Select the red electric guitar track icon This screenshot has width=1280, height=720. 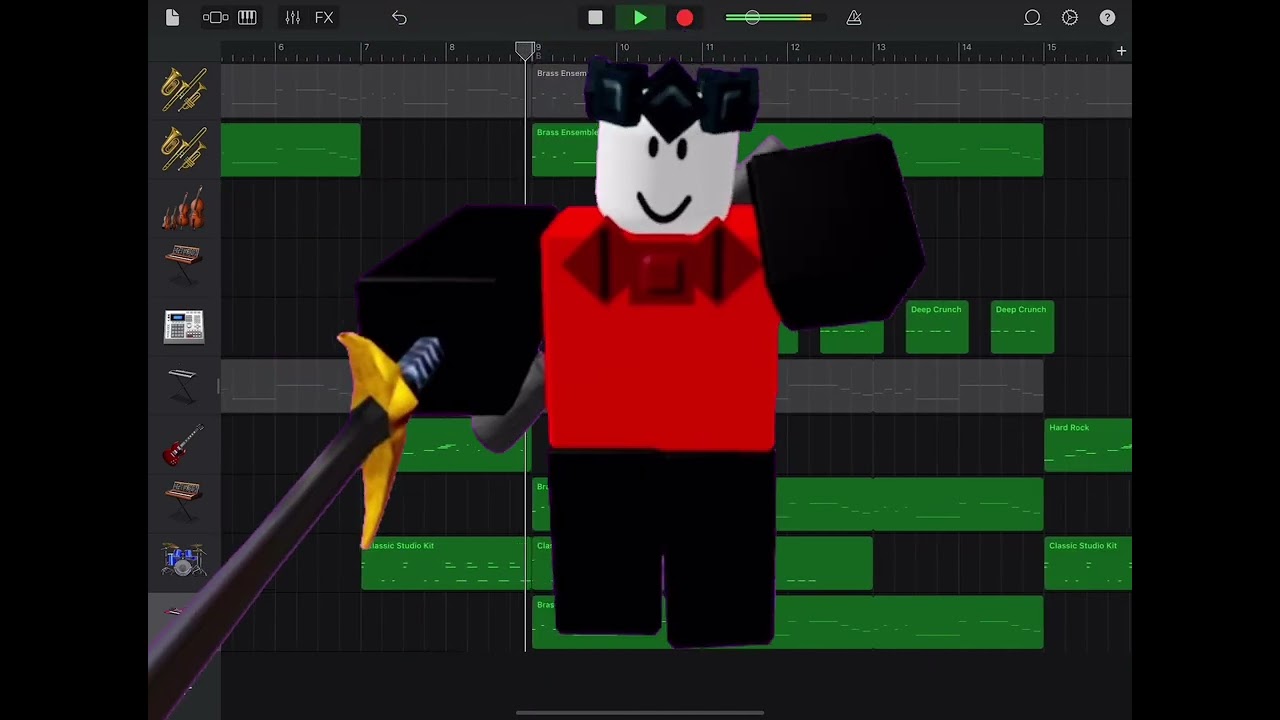[x=184, y=444]
